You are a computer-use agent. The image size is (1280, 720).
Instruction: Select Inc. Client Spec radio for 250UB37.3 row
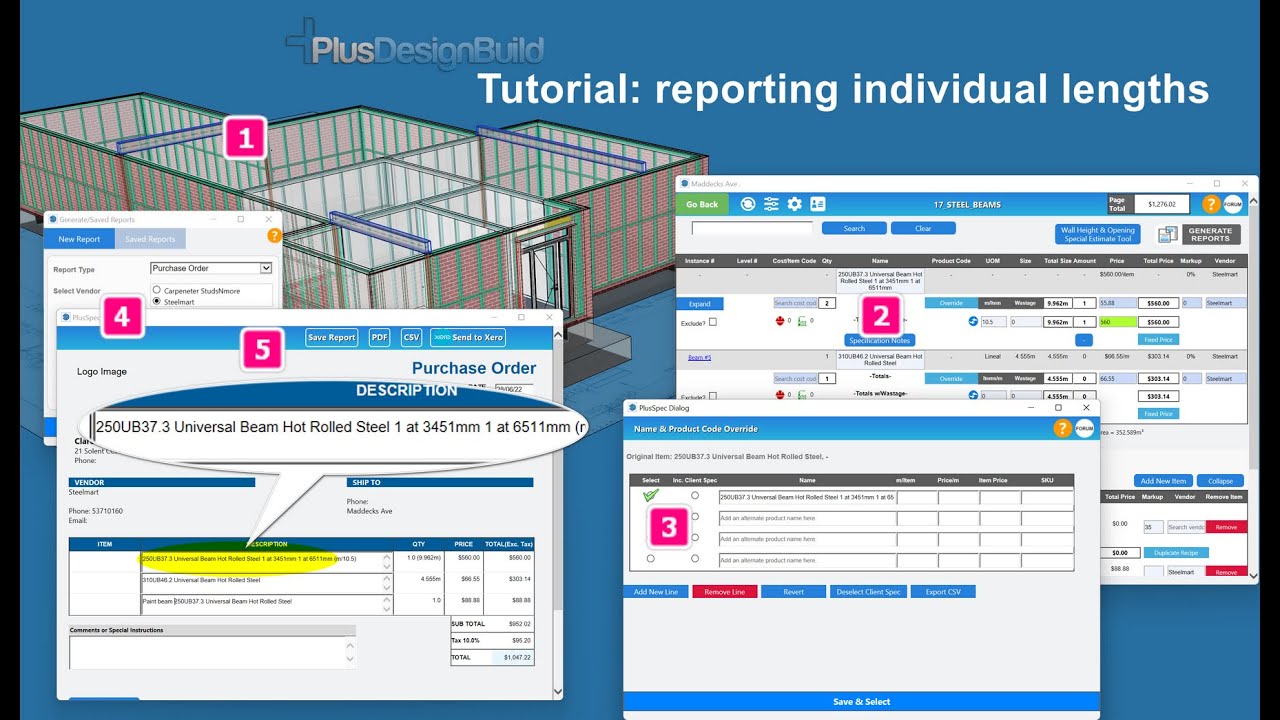[695, 496]
